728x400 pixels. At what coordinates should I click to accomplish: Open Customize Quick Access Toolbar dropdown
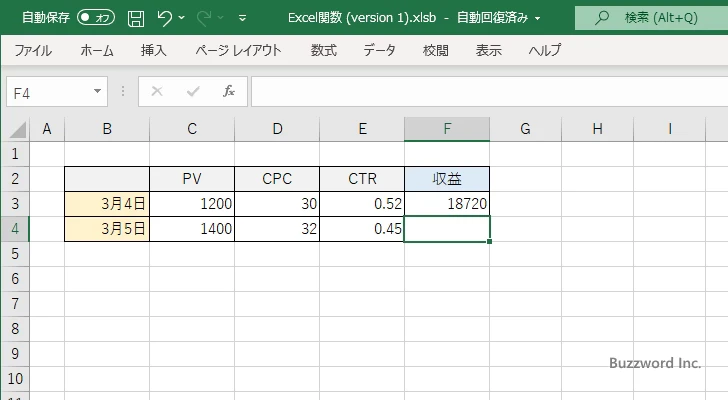tap(242, 19)
